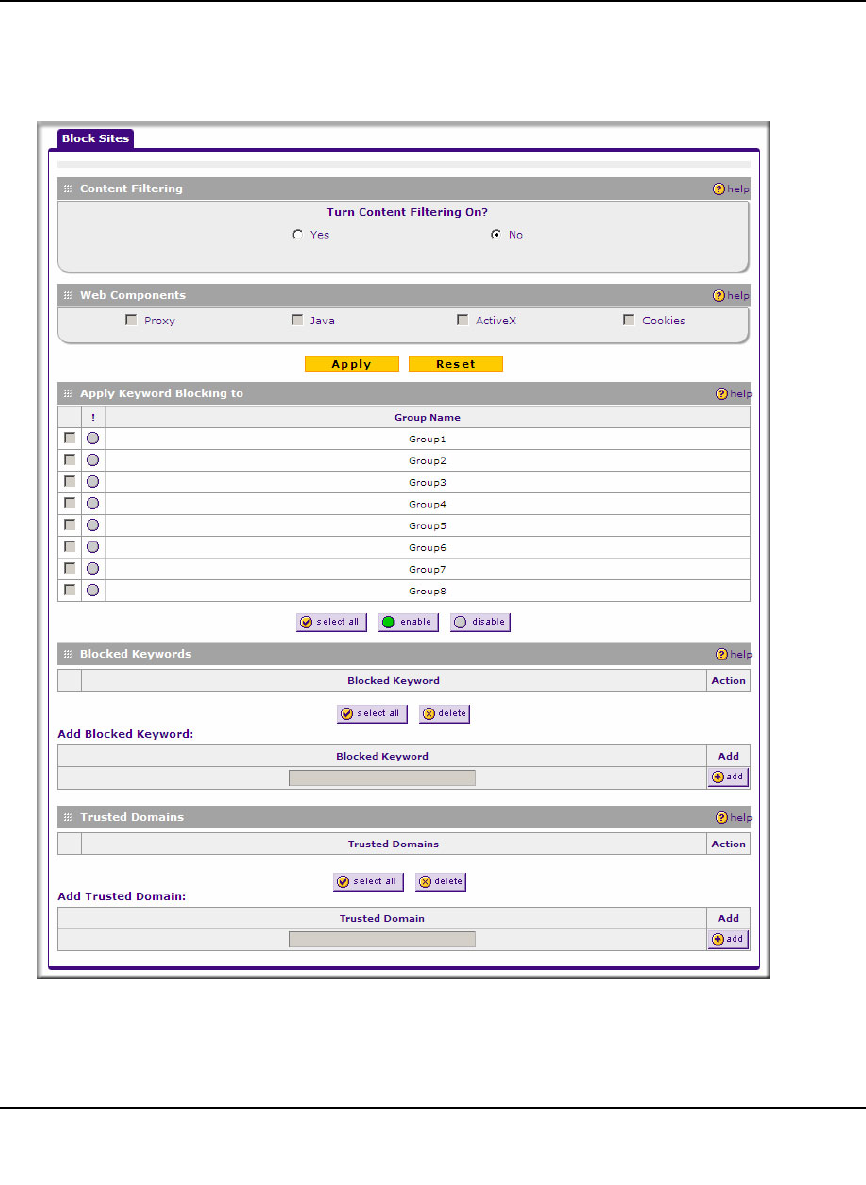Click the status circle icon for Group3
This screenshot has height=1185, width=866.
coord(93,482)
